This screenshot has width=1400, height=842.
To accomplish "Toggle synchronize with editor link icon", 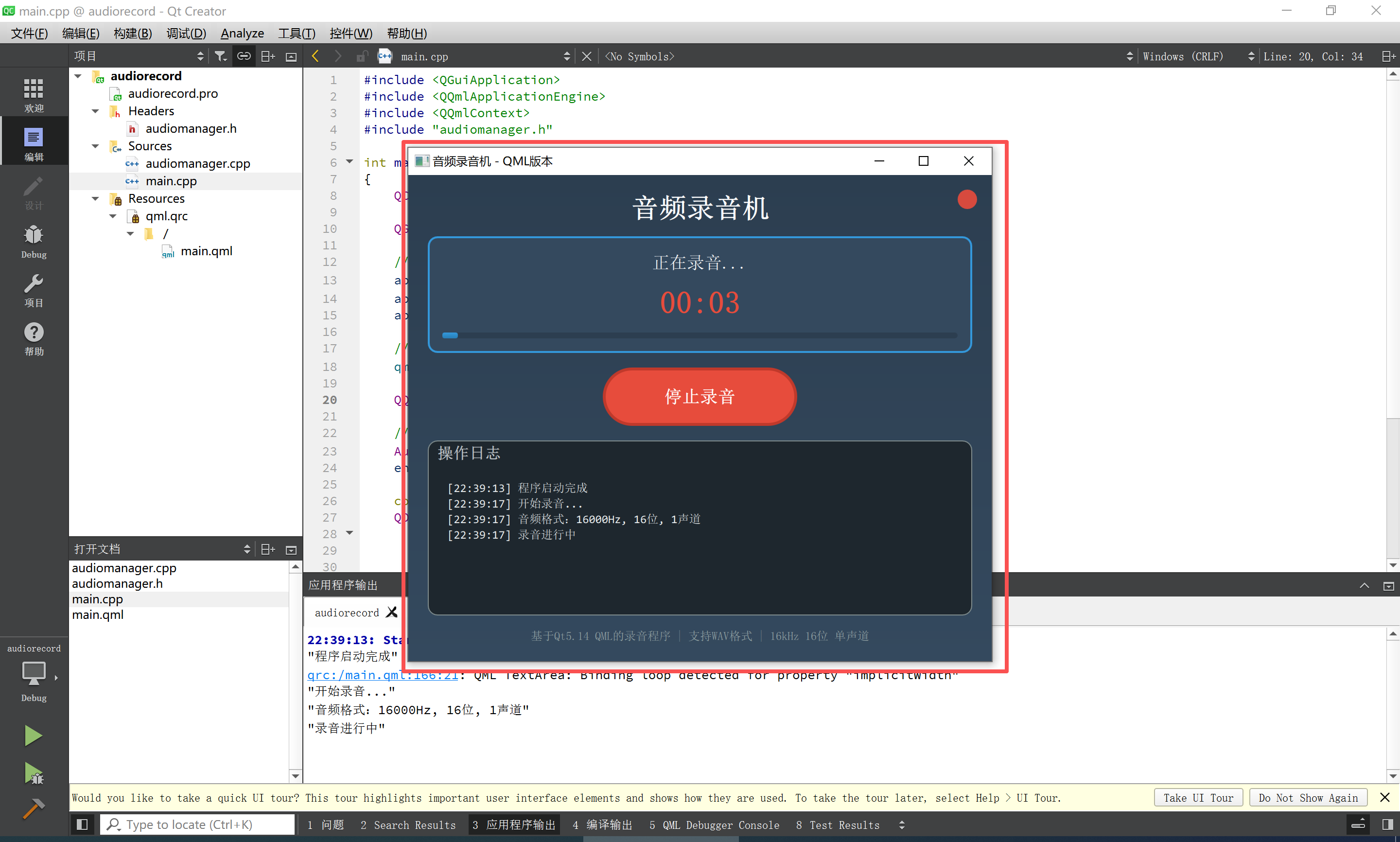I will pyautogui.click(x=244, y=56).
